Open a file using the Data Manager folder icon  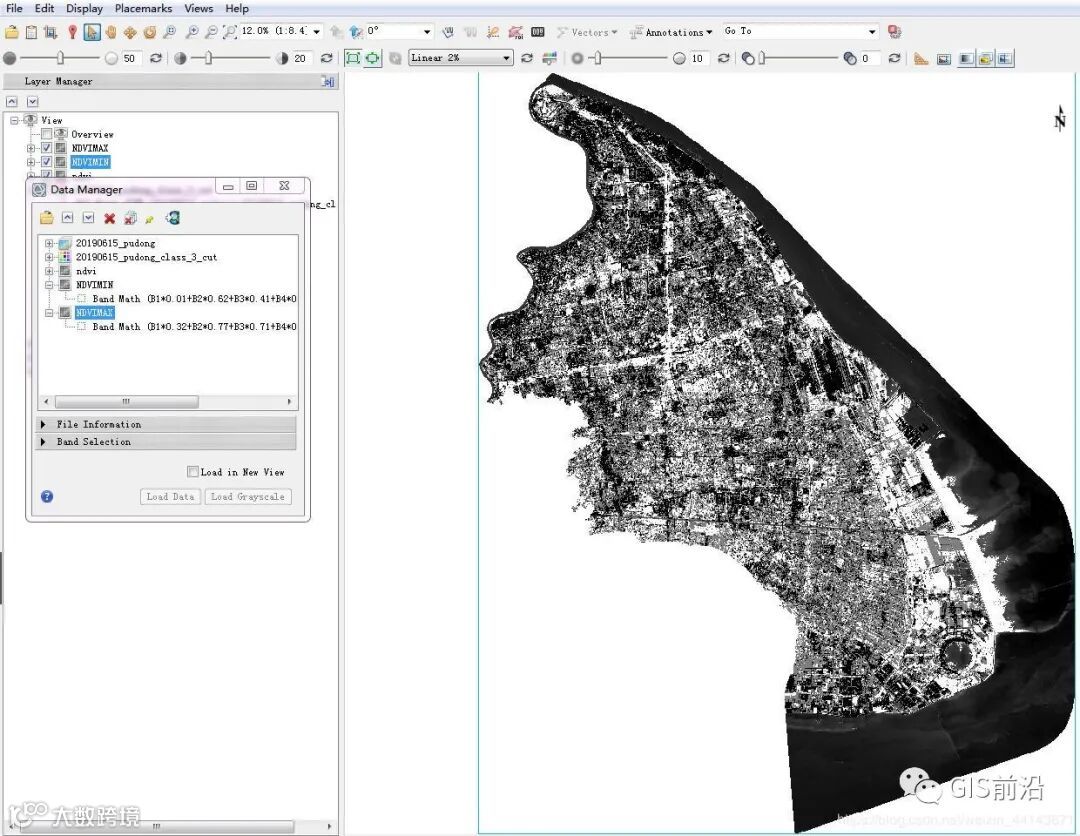pyautogui.click(x=46, y=218)
